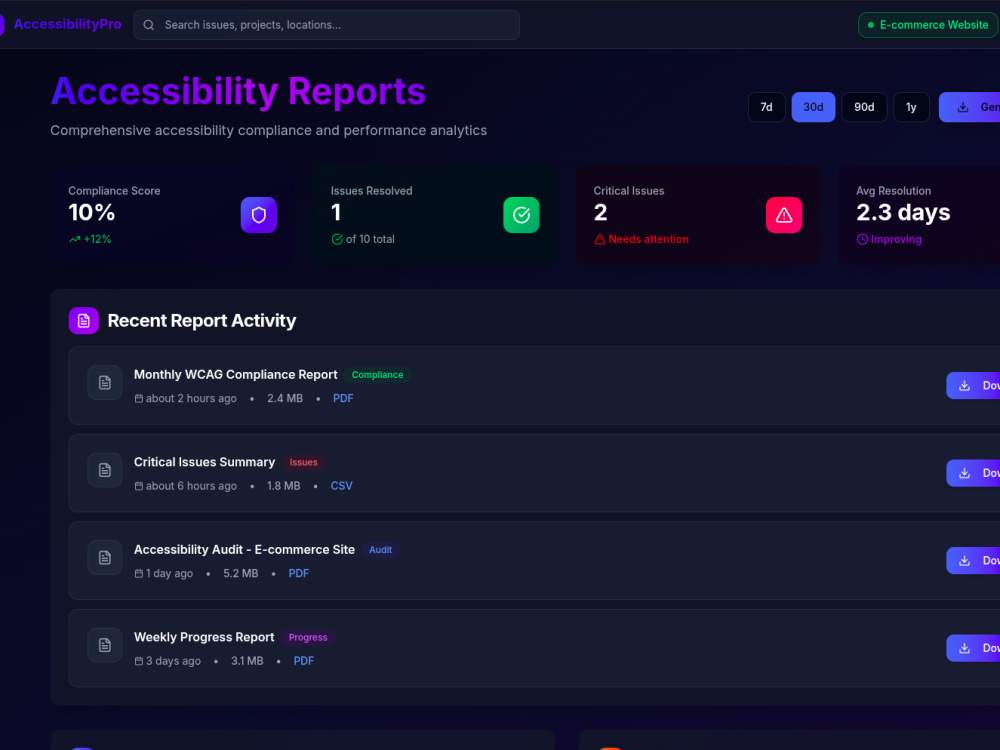Click the Audit tag badge
Image resolution: width=1000 pixels, height=750 pixels.
pos(381,550)
